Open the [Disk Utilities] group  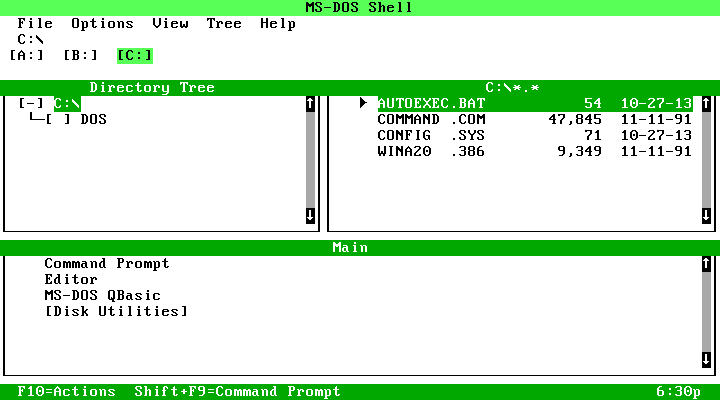116,311
